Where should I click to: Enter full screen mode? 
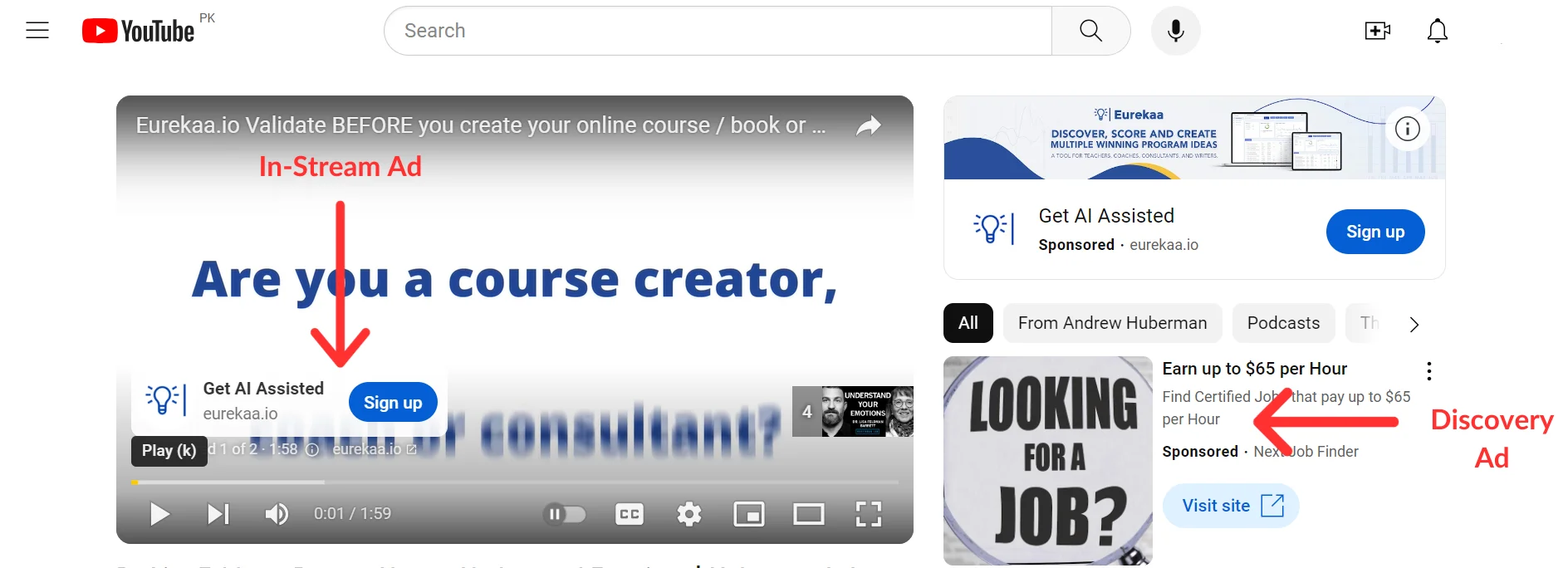(869, 514)
